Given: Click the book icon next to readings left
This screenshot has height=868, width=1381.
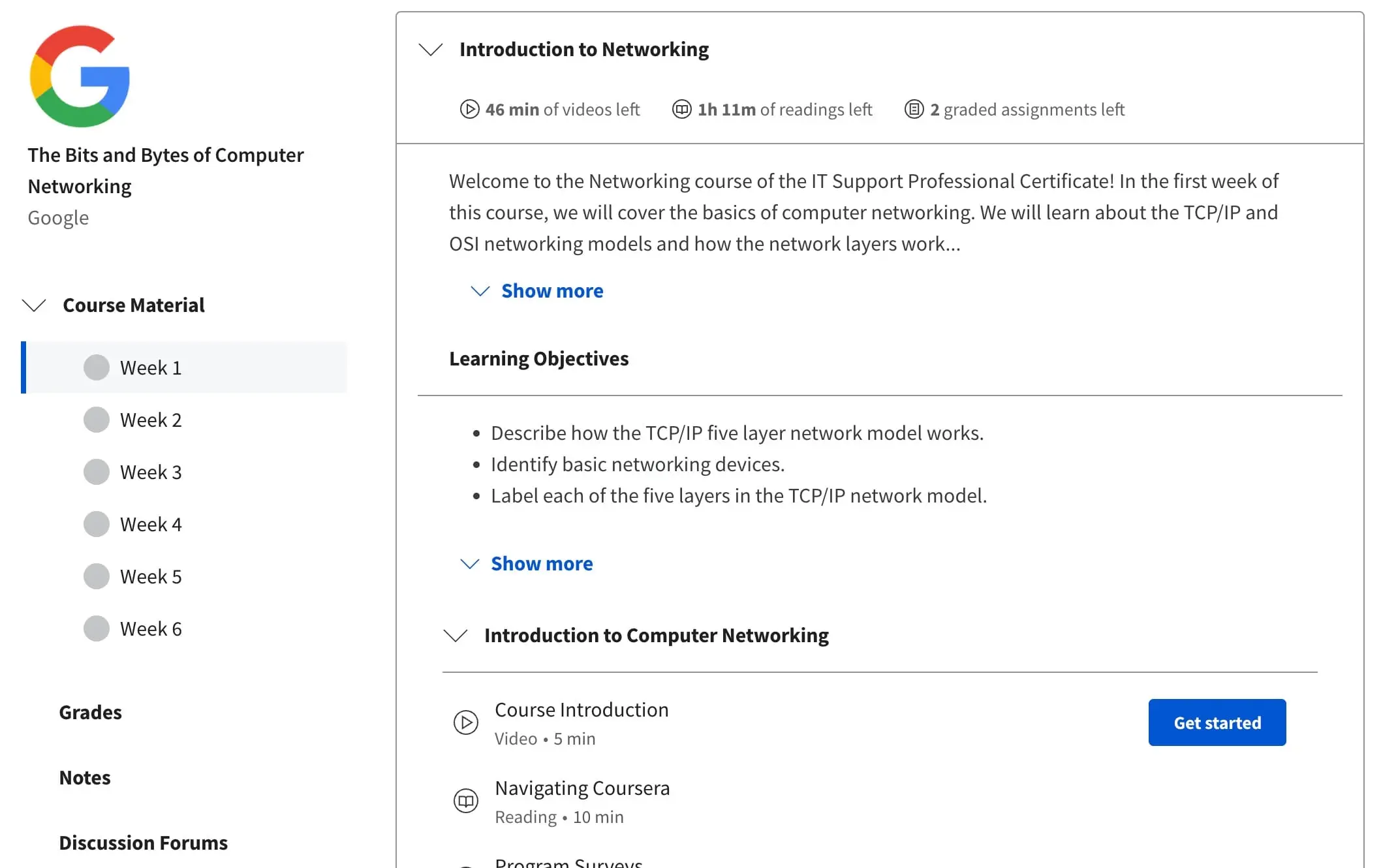Looking at the screenshot, I should (x=681, y=109).
